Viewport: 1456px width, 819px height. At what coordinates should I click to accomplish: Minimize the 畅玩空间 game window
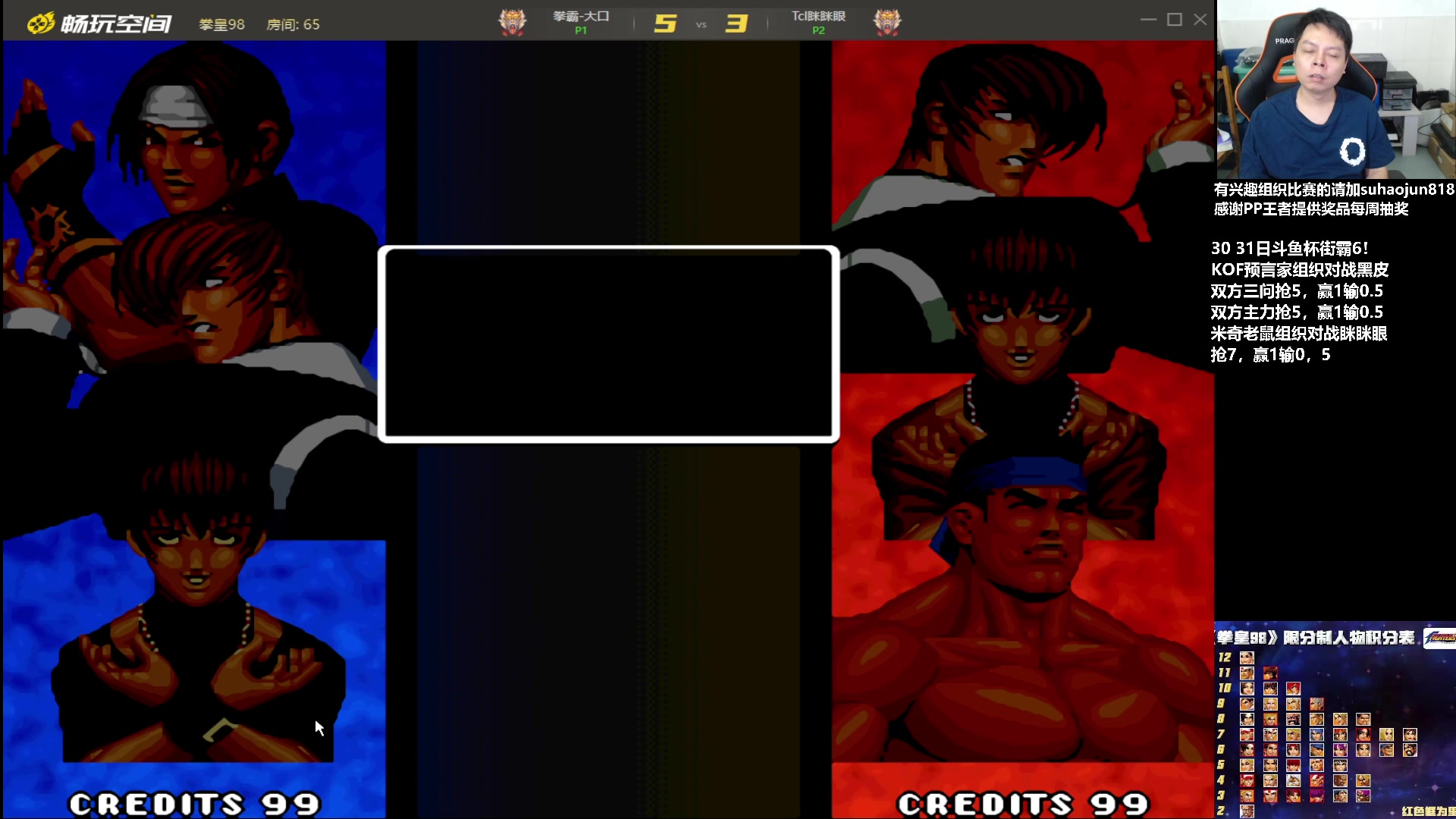click(x=1148, y=20)
